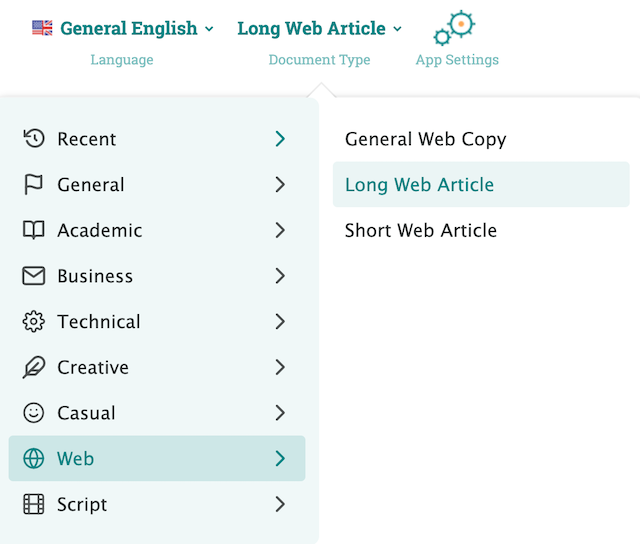Image resolution: width=640 pixels, height=544 pixels.
Task: Select the highlighted Long Web Article item
Action: click(x=419, y=185)
